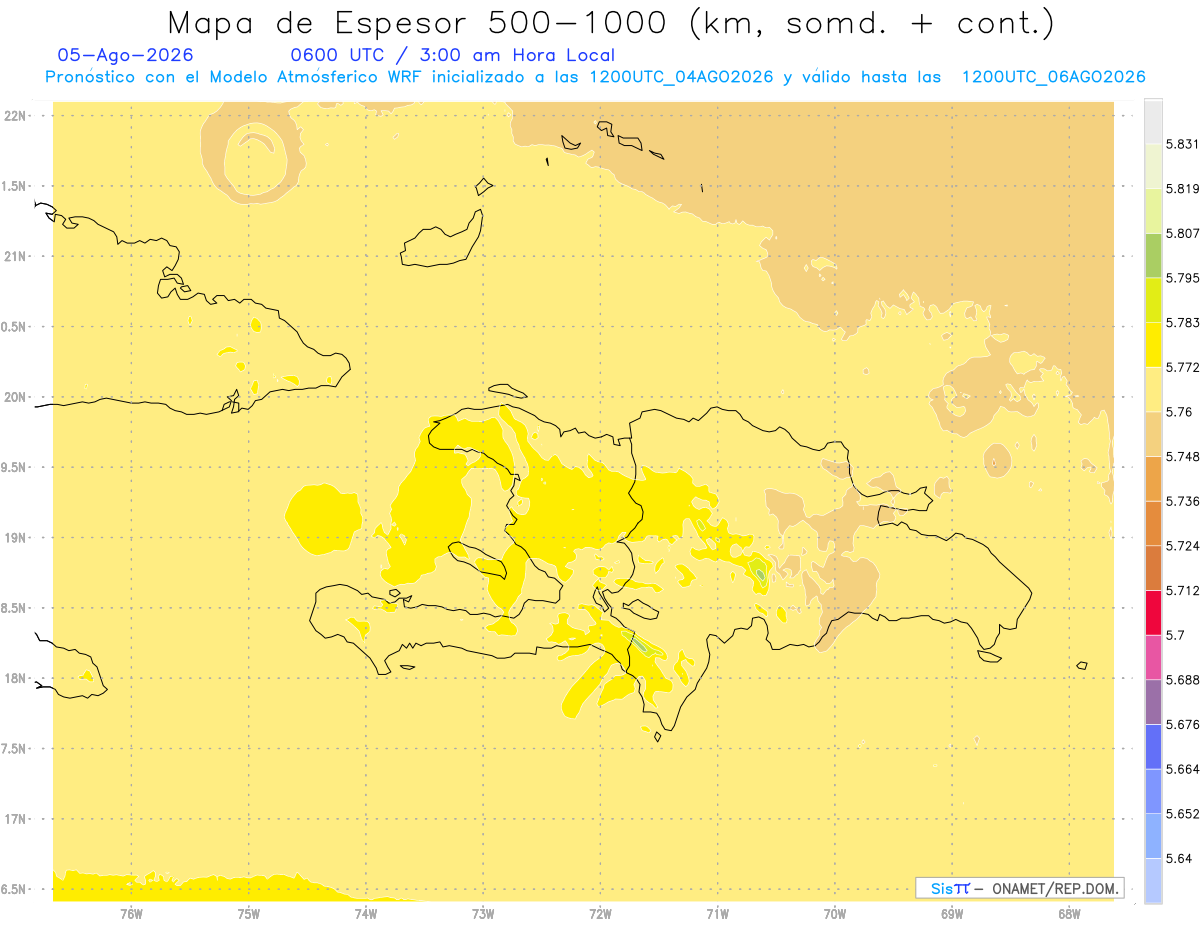Click the green legend swatch between 5.795 and 5.807

click(1153, 255)
